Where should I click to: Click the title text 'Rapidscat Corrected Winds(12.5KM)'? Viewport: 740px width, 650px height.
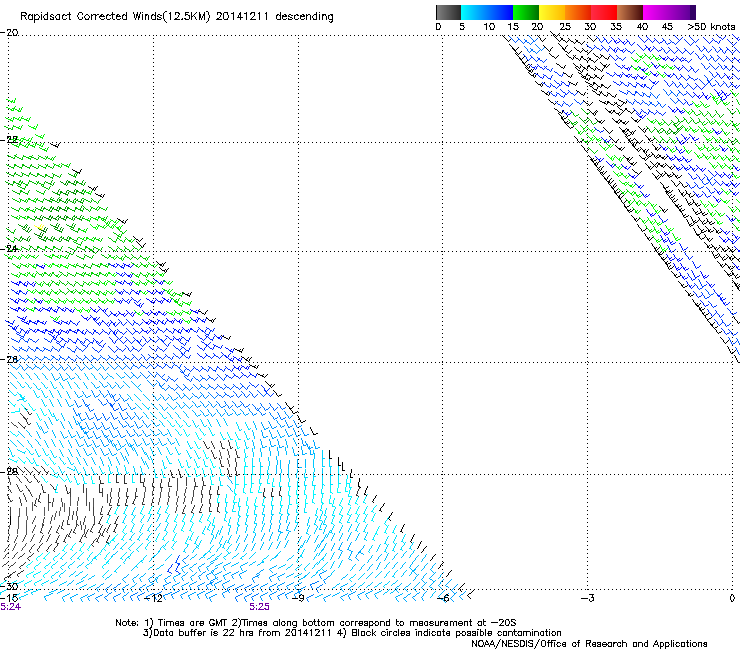[x=116, y=17]
